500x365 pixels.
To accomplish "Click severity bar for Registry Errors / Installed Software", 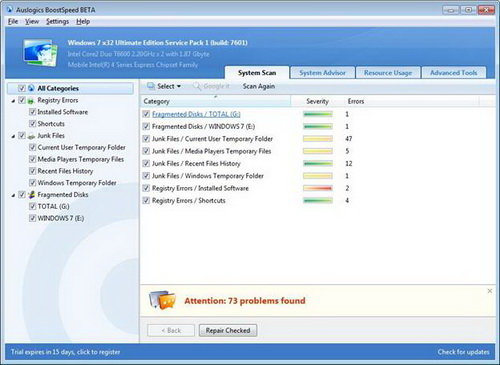I will click(318, 188).
